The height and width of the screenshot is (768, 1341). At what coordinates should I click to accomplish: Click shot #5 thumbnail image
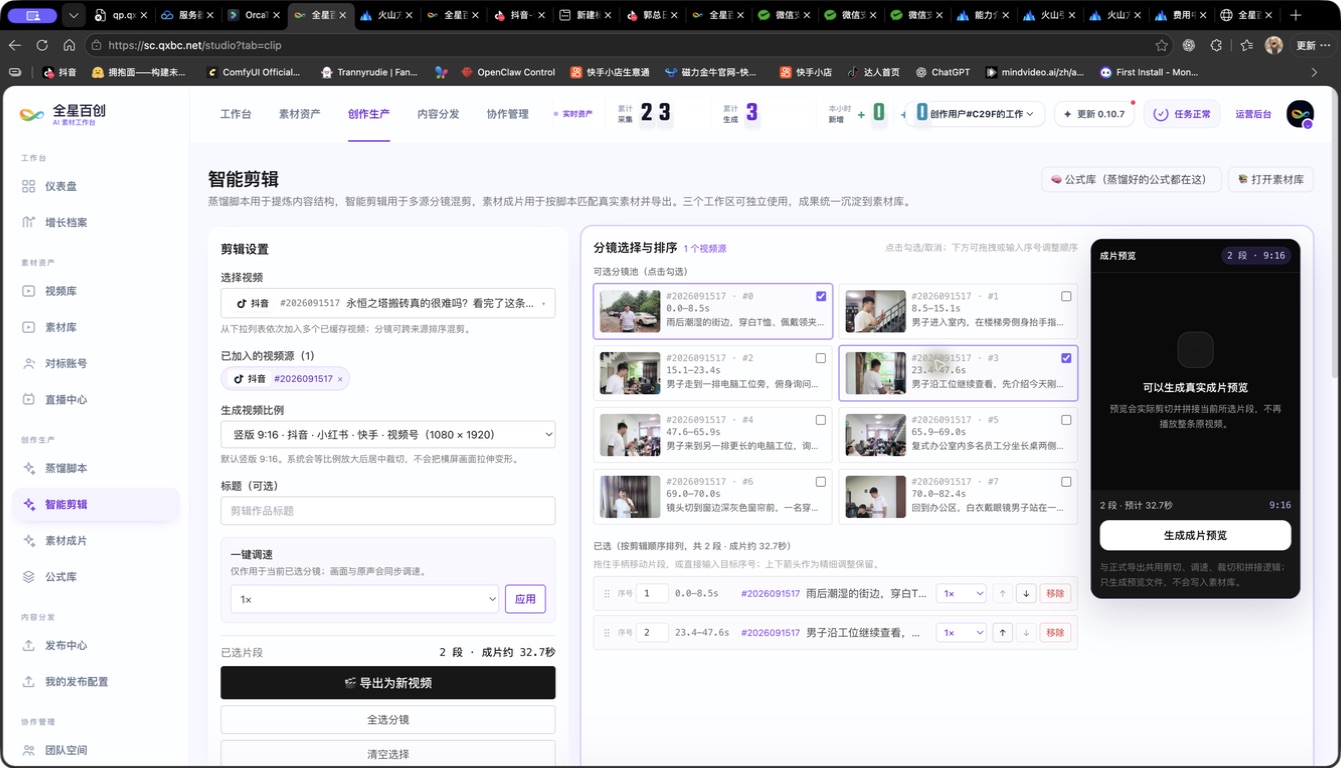876,435
